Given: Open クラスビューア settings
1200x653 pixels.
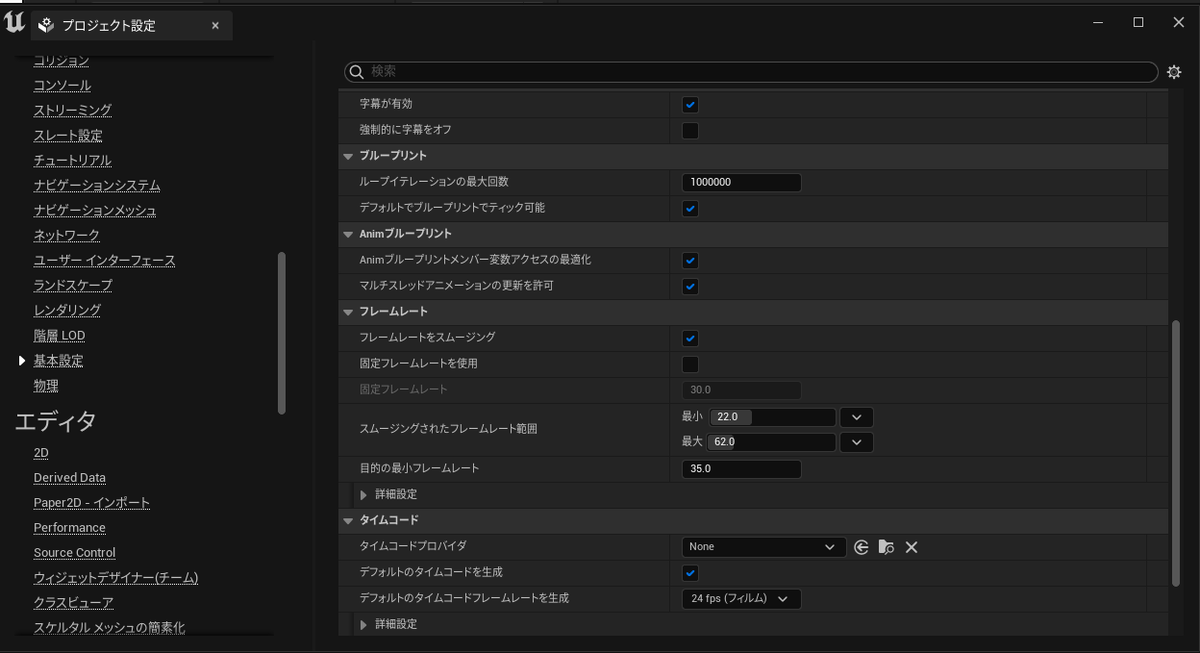Looking at the screenshot, I should (73, 603).
